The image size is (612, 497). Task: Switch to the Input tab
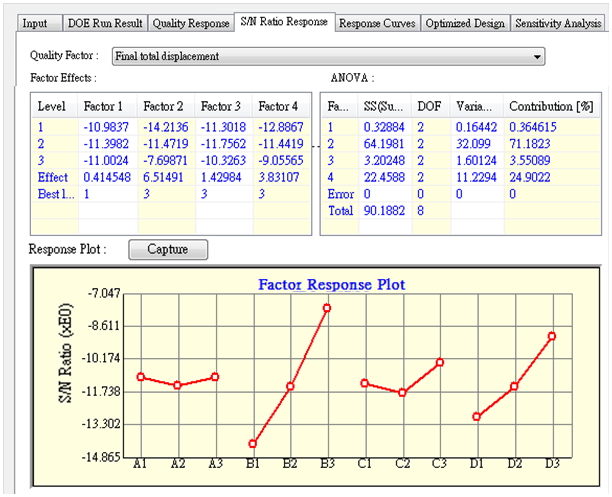(x=39, y=23)
